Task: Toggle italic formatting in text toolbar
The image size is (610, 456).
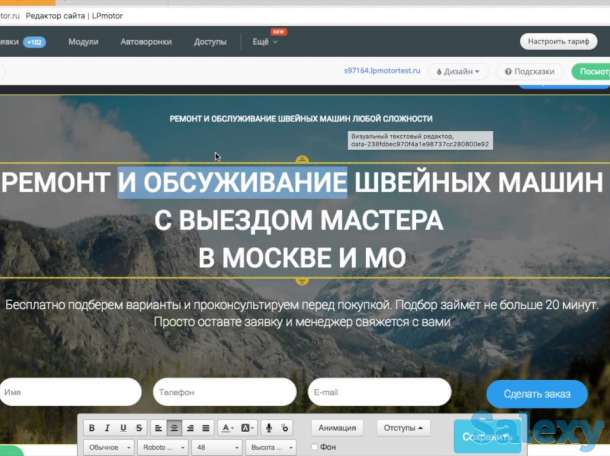Action: (108, 428)
